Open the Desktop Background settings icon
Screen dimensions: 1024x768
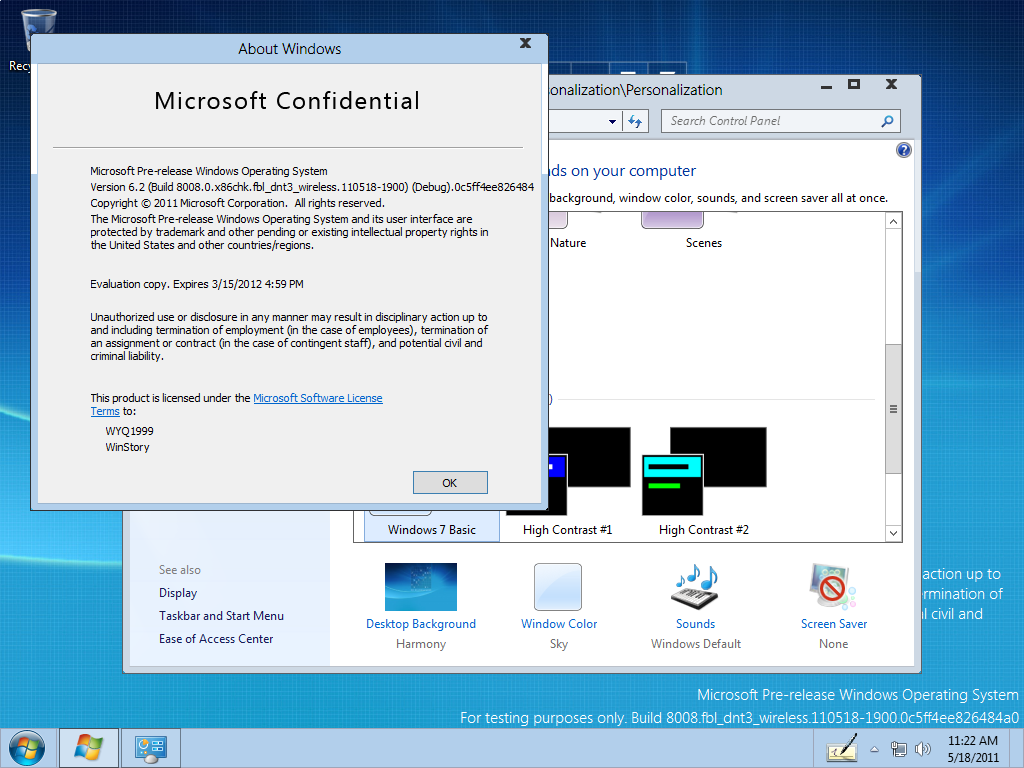pos(420,587)
